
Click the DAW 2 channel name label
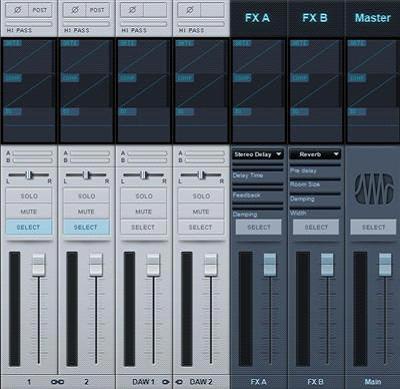click(x=201, y=382)
